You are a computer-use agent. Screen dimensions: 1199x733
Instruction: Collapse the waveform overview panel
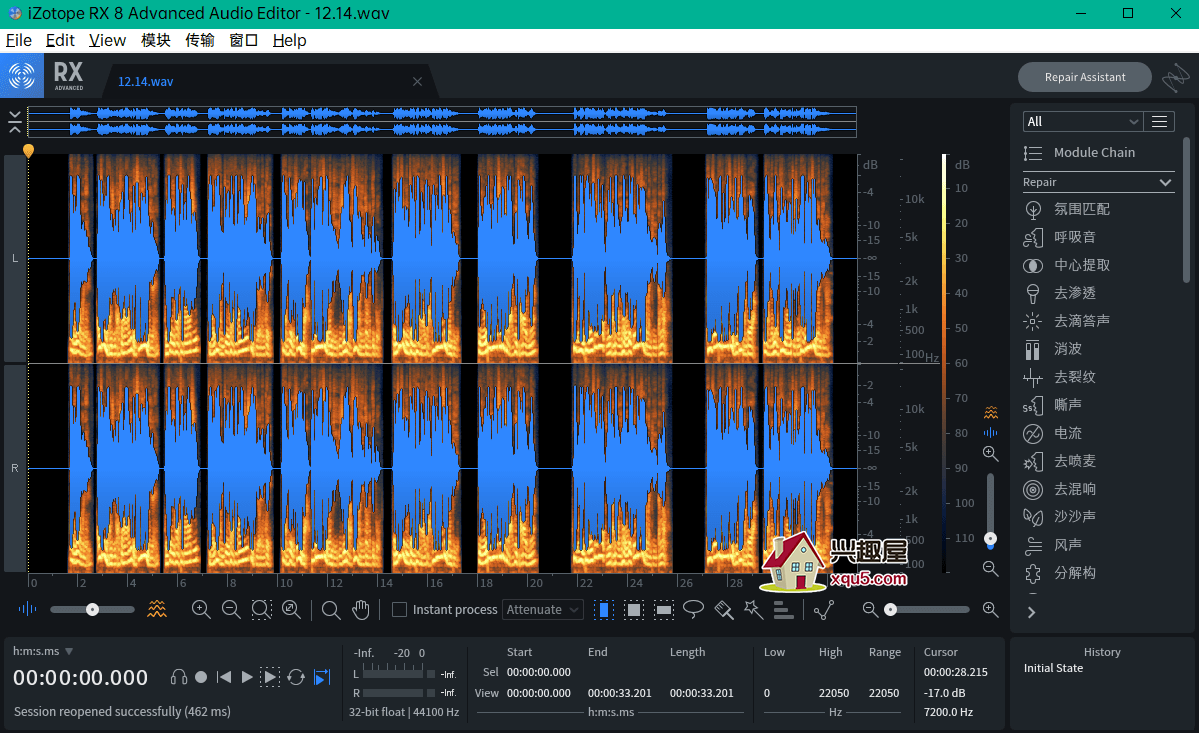pyautogui.click(x=15, y=122)
